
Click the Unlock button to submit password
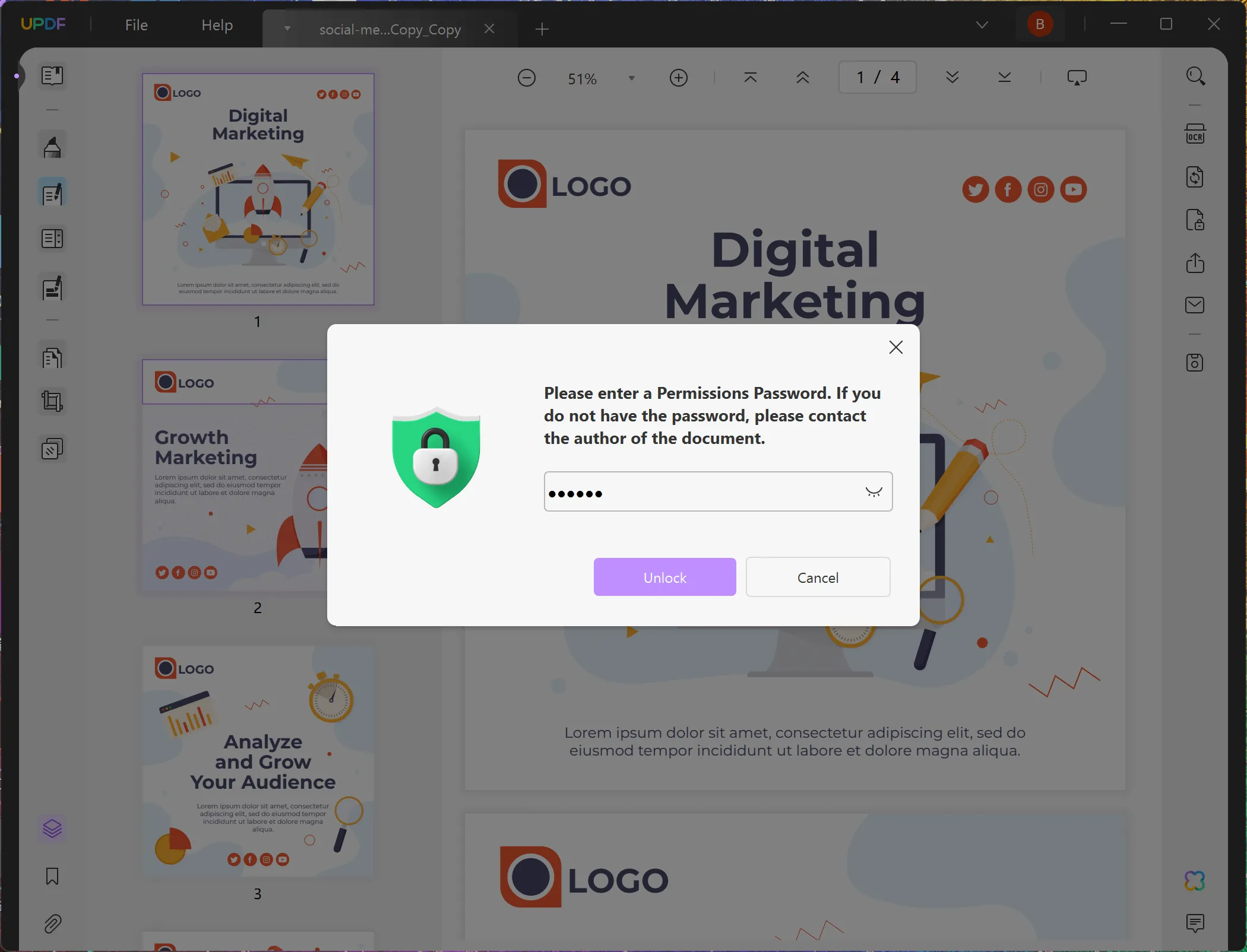[665, 577]
